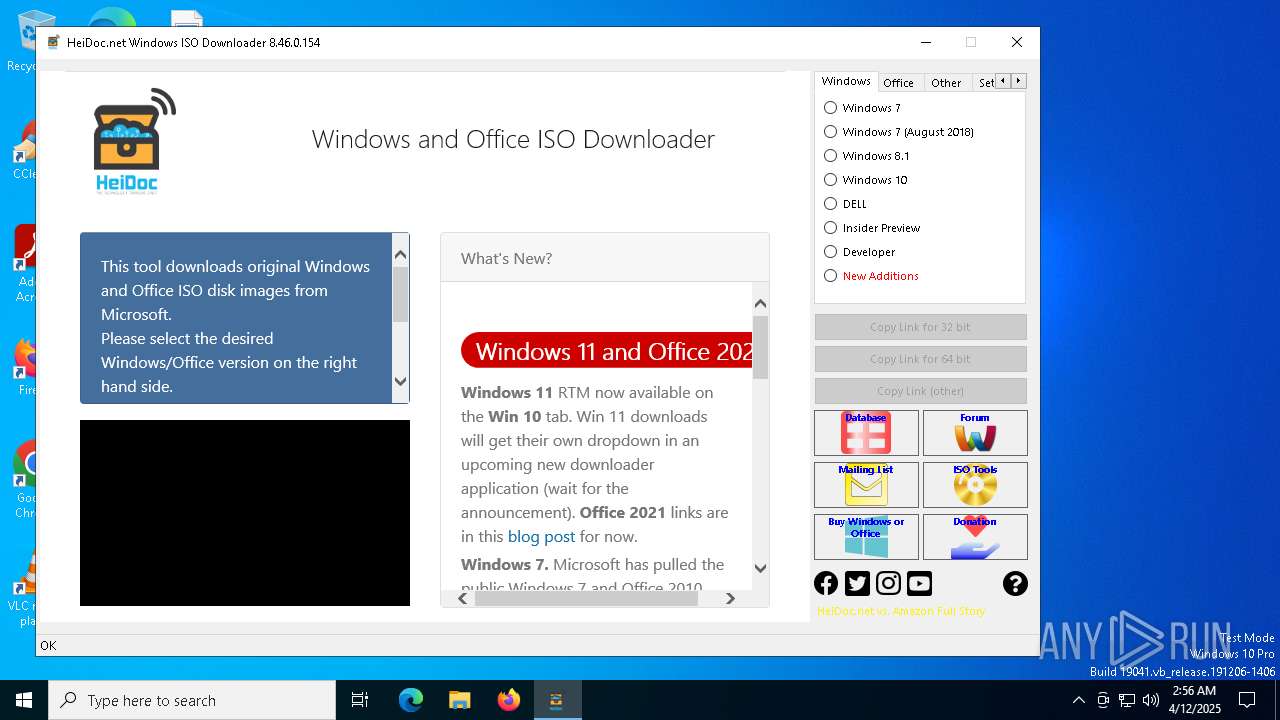Open the Mailing List icon button
The height and width of the screenshot is (720, 1280).
click(866, 485)
